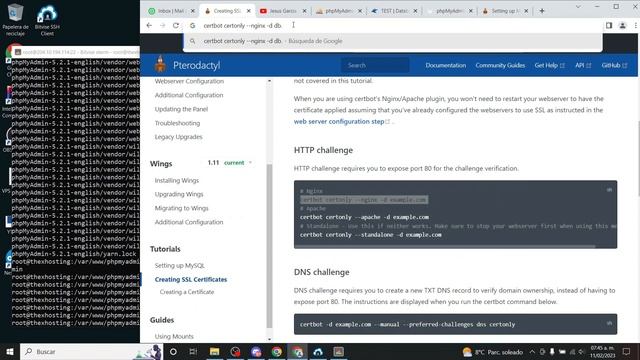Click the DNS challenge heading
This screenshot has height=360, width=640.
pyautogui.click(x=322, y=272)
